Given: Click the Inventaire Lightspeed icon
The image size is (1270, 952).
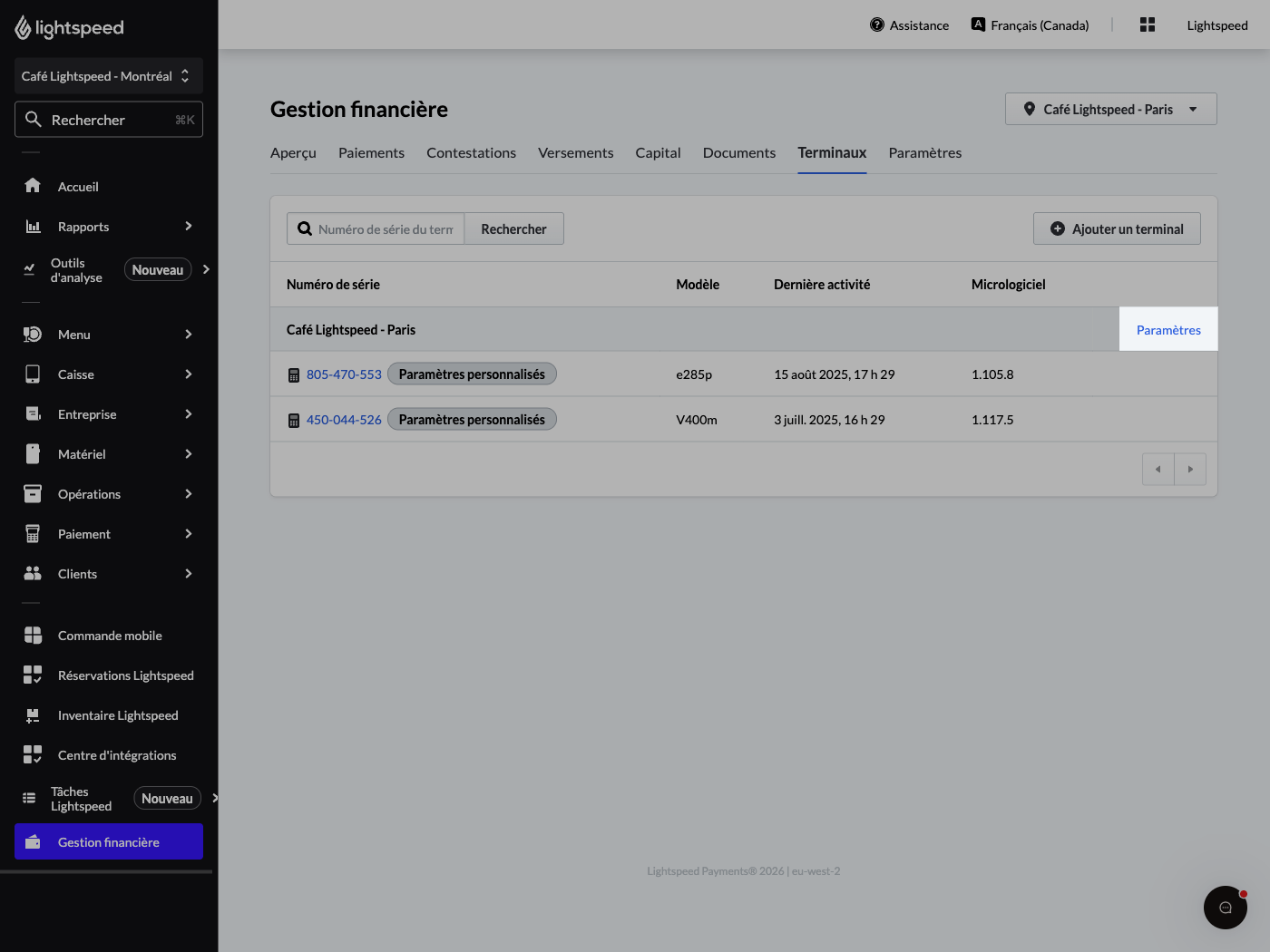Looking at the screenshot, I should tap(33, 715).
